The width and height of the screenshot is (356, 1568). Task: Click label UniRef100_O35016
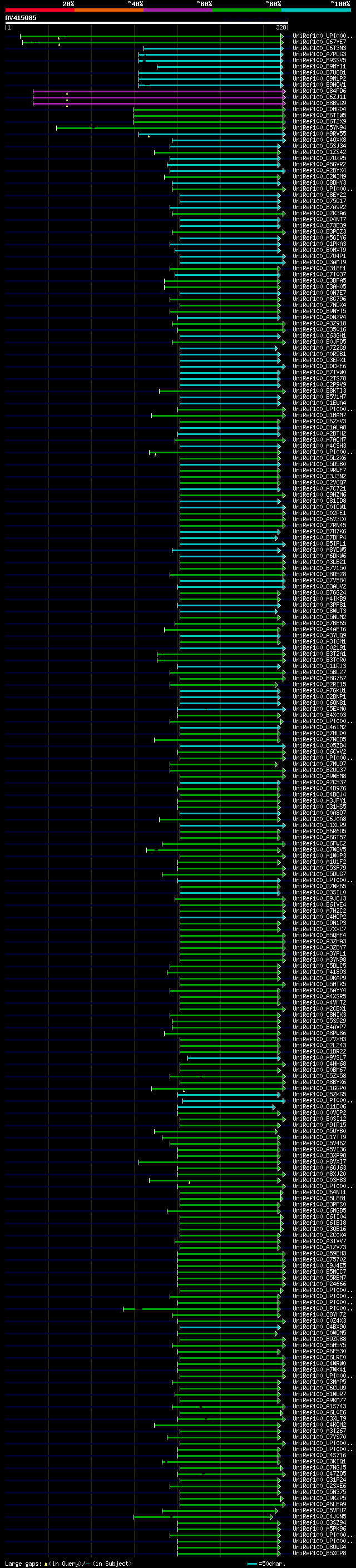click(x=319, y=329)
